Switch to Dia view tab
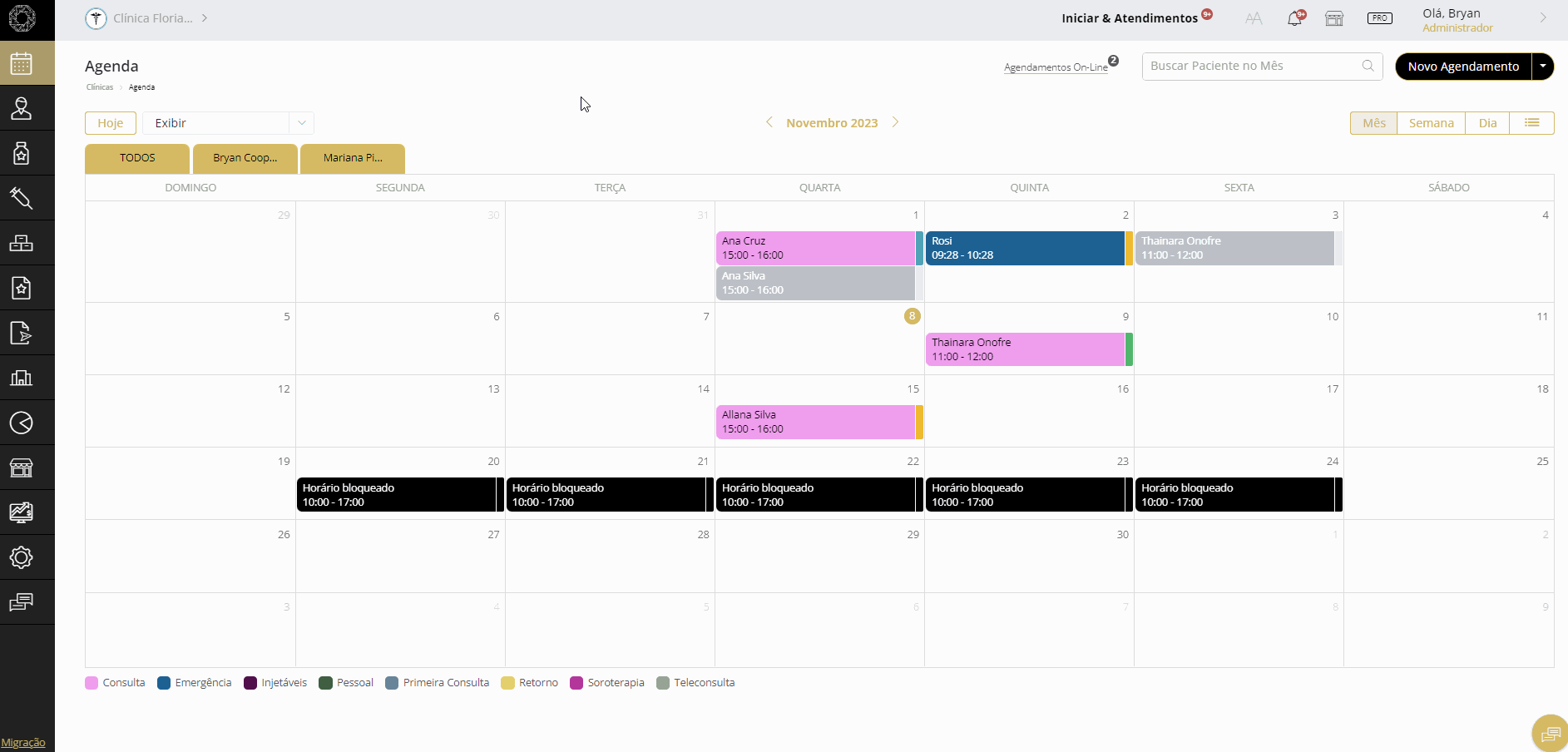 1487,123
